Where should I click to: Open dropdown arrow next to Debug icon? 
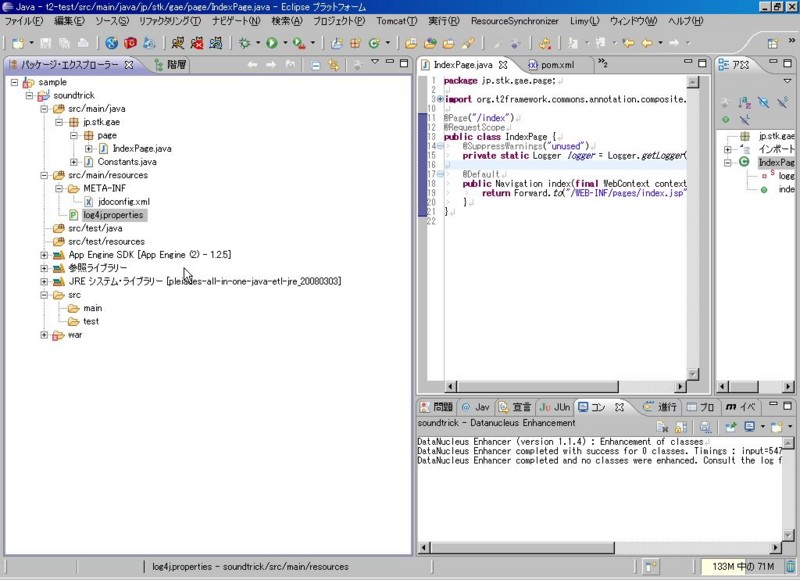pos(258,43)
